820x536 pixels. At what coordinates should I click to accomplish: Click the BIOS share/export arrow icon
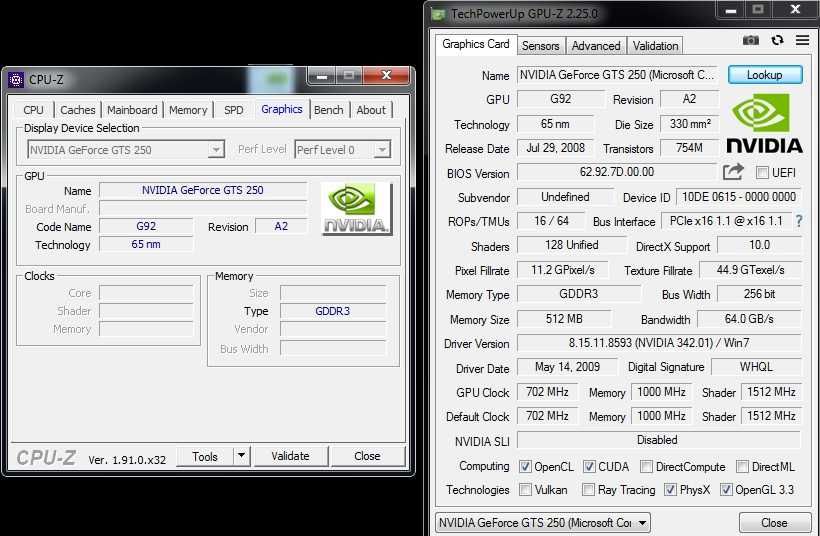tap(733, 172)
